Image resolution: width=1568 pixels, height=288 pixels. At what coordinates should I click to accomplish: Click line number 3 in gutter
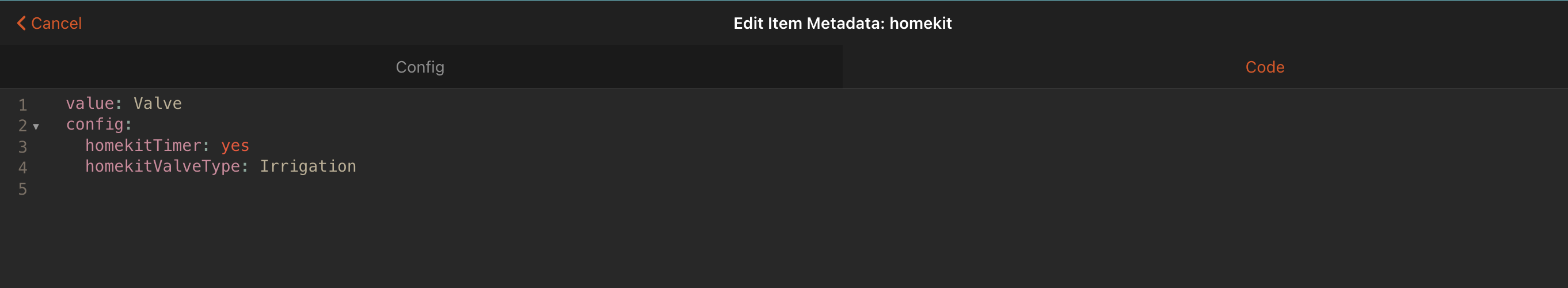point(22,147)
